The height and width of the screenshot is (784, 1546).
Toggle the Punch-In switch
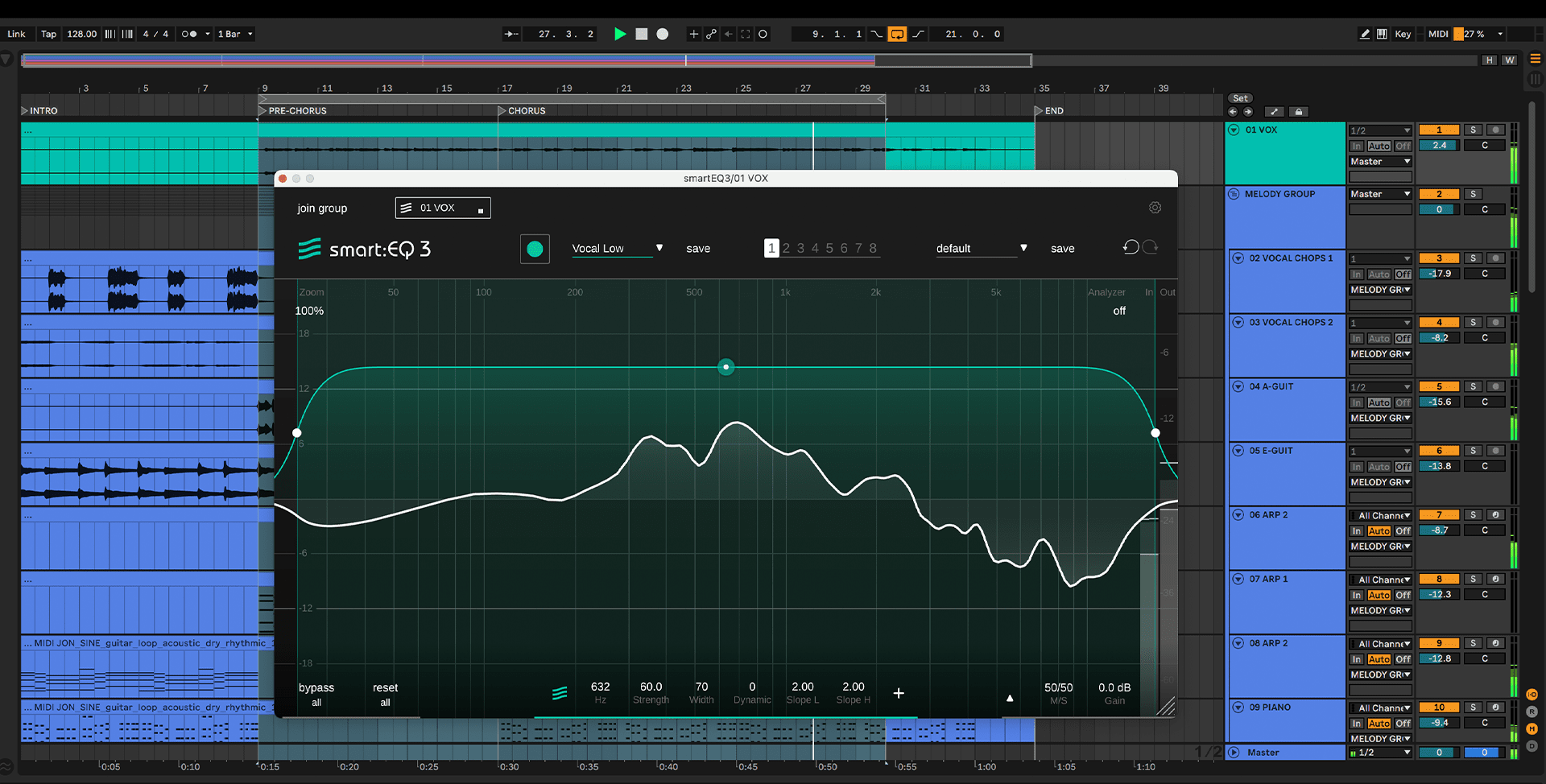coord(877,34)
